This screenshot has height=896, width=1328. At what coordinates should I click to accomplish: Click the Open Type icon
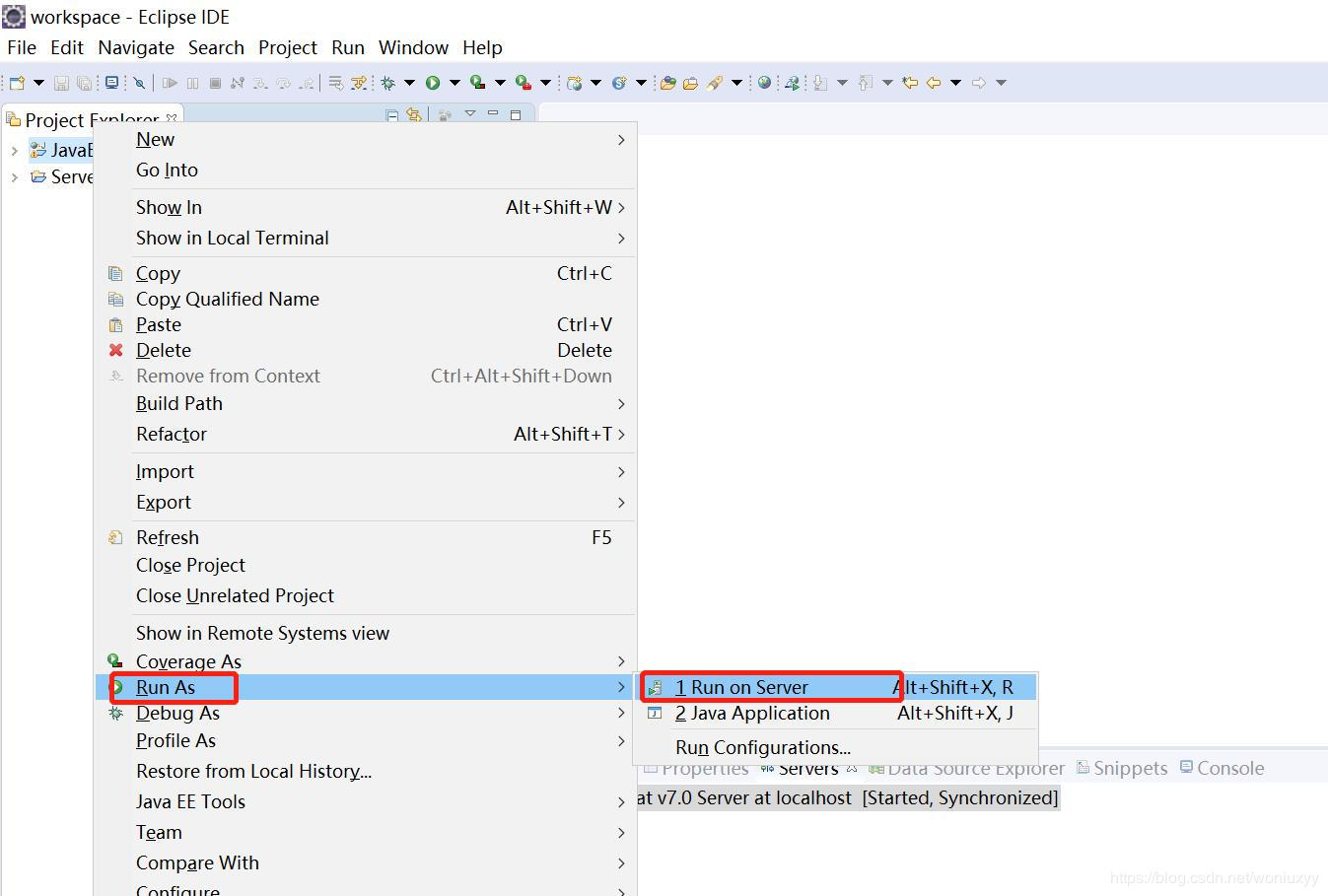pyautogui.click(x=668, y=83)
